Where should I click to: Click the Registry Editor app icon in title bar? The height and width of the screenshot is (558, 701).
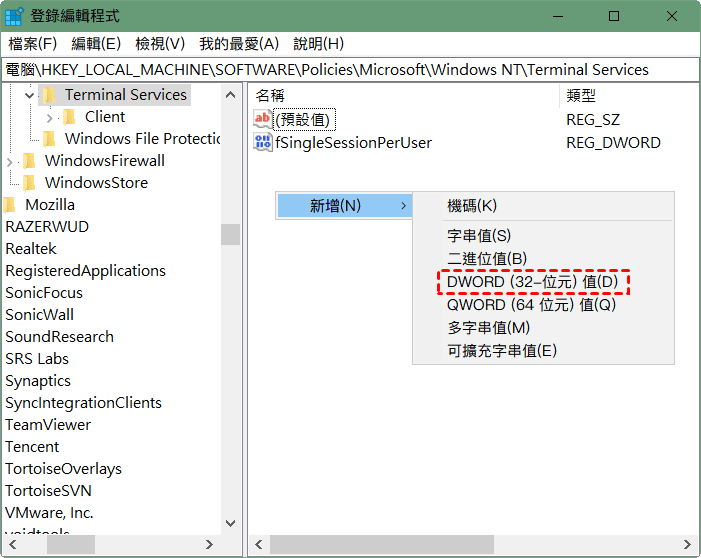pyautogui.click(x=13, y=16)
